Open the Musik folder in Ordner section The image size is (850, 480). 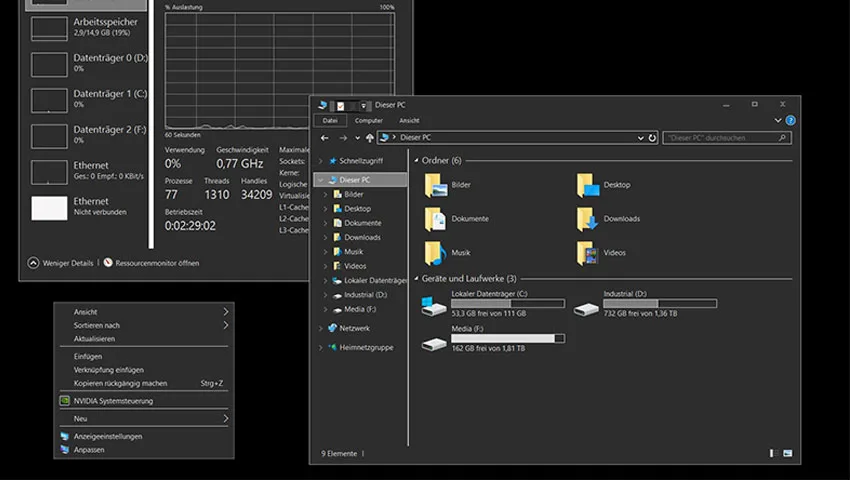[x=447, y=253]
